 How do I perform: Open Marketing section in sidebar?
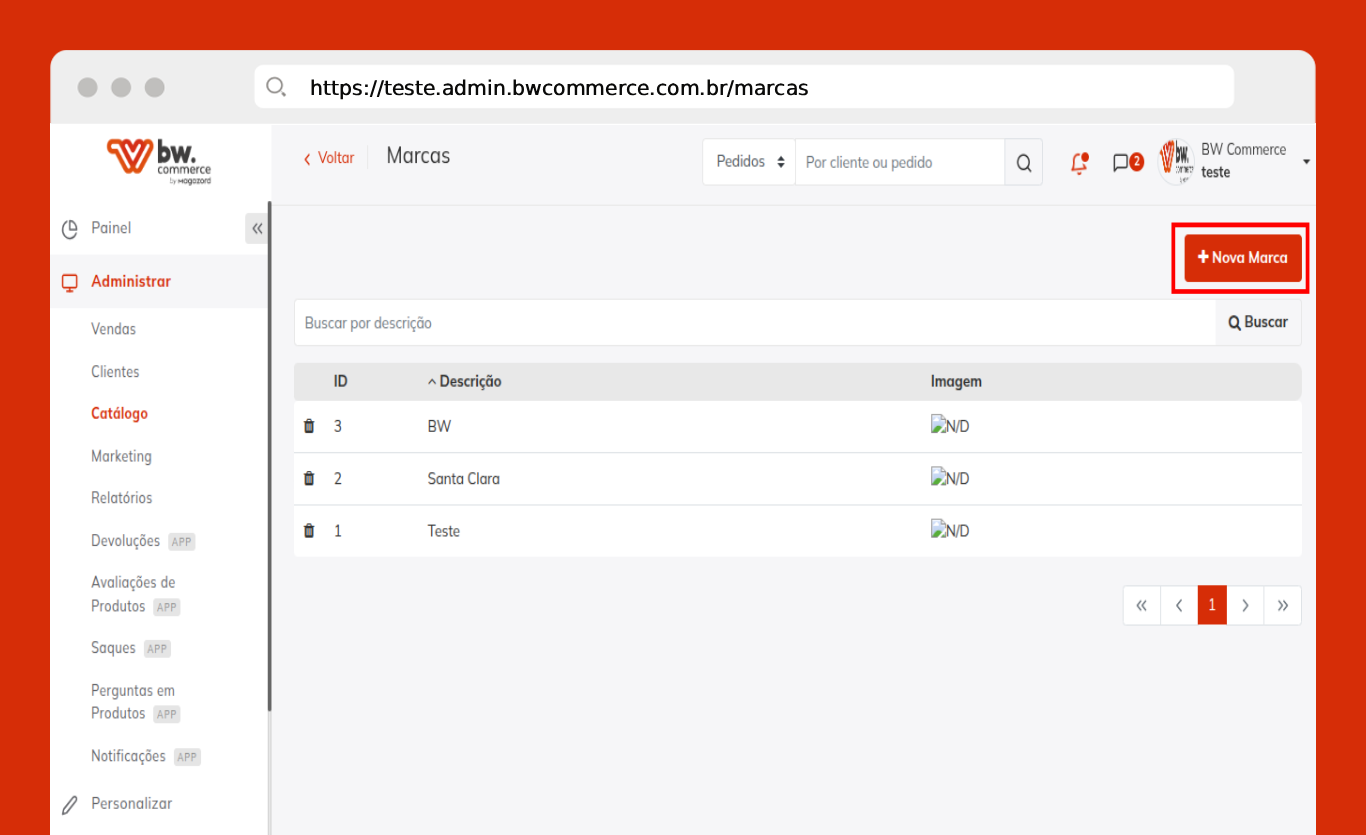[121, 456]
